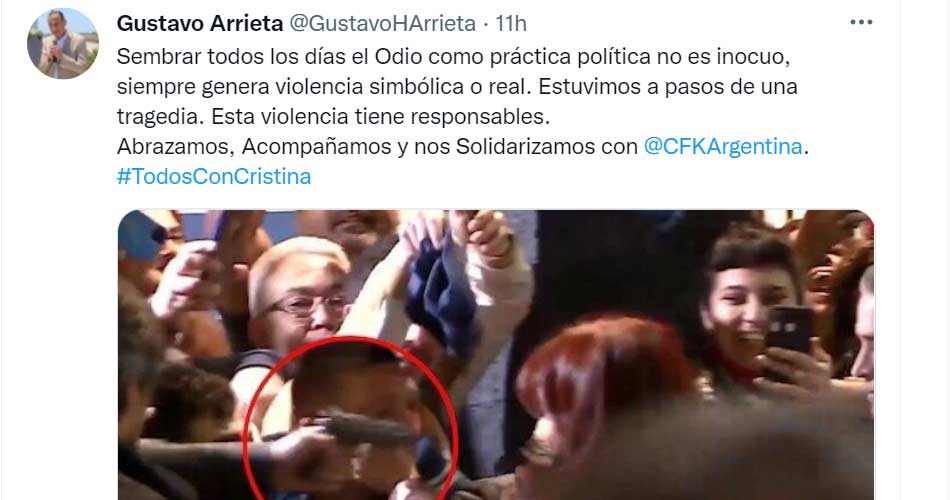Image resolution: width=950 pixels, height=500 pixels.
Task: Visit the @GustavoHArrieta handle link
Action: point(383,23)
